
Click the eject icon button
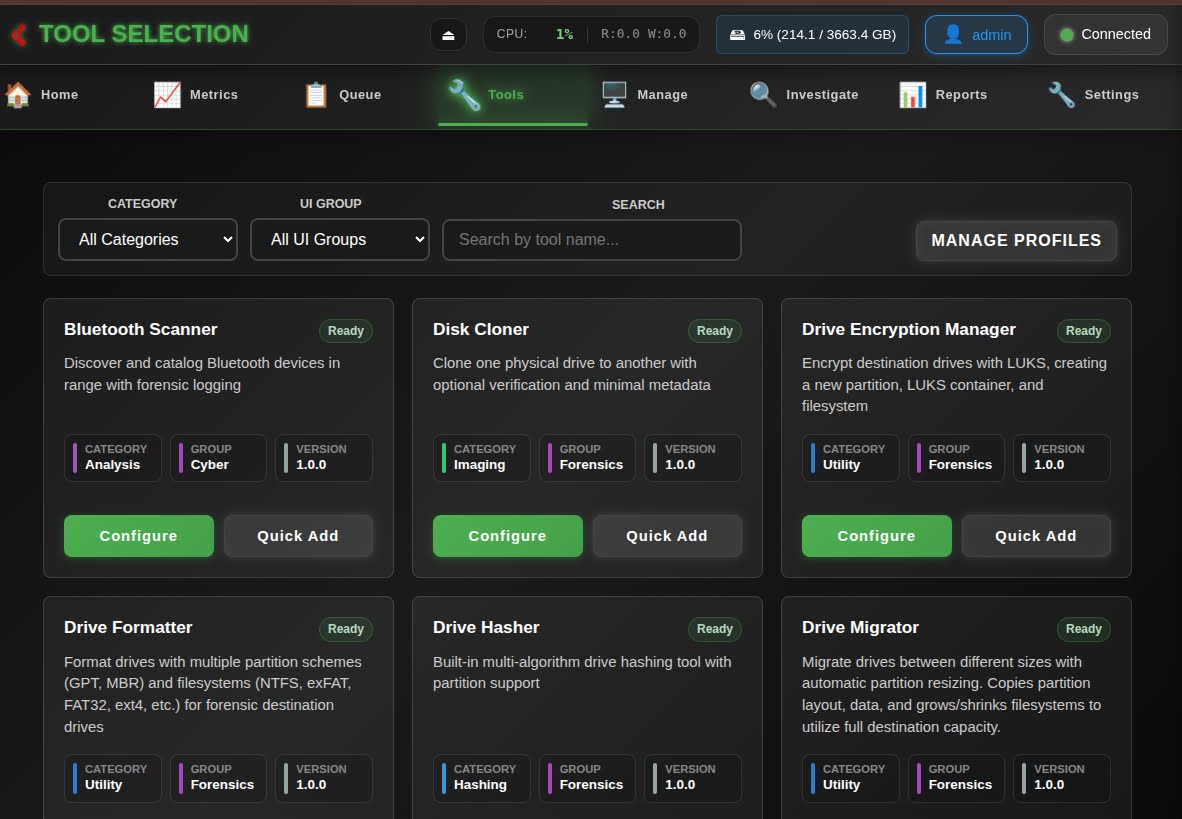[449, 35]
